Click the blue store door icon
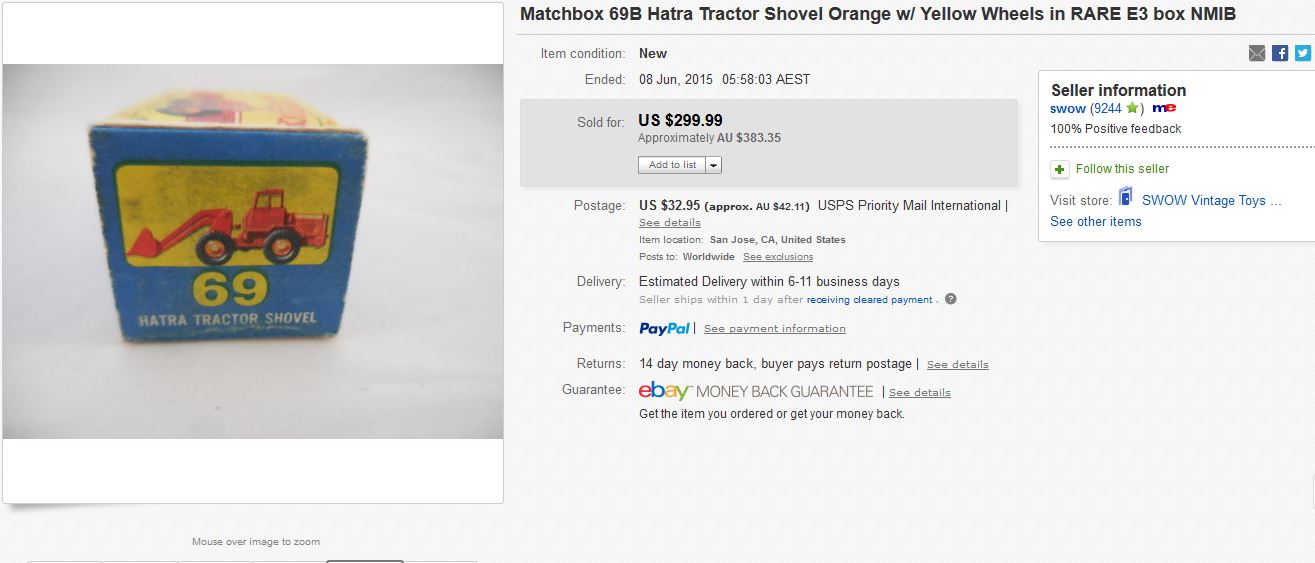The width and height of the screenshot is (1315, 563). pos(1126,197)
